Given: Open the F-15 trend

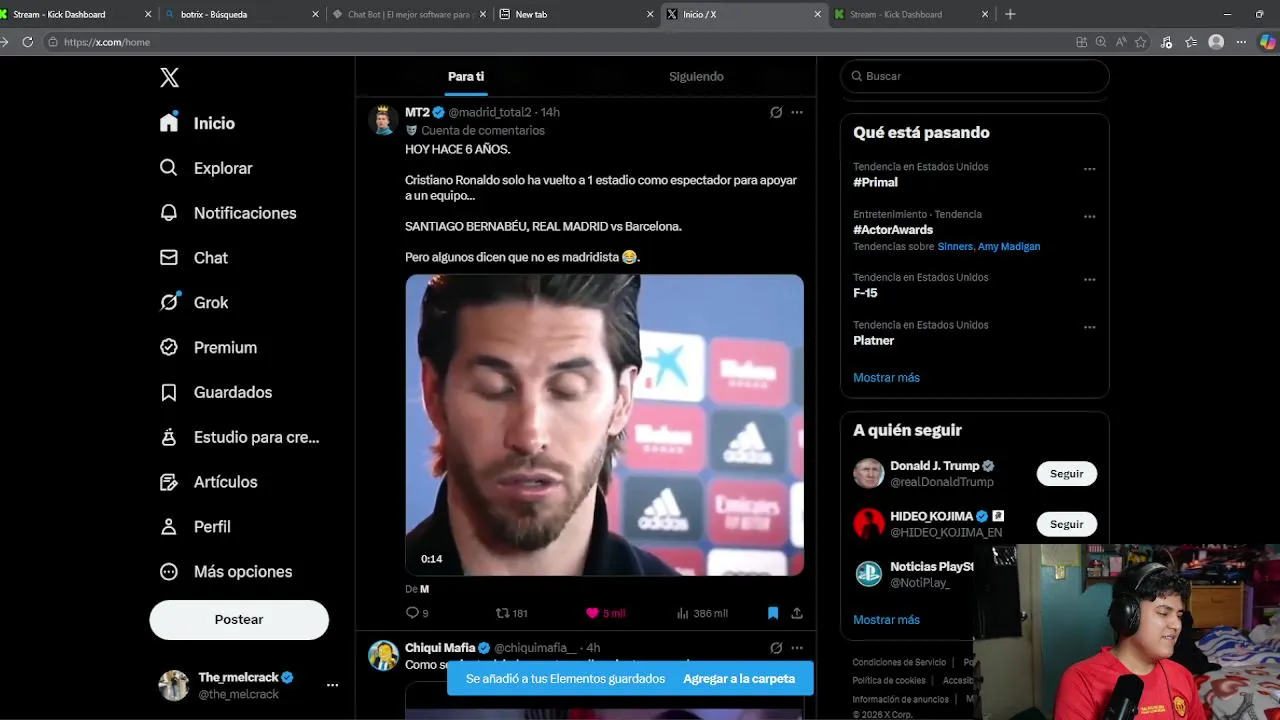Looking at the screenshot, I should [x=865, y=293].
